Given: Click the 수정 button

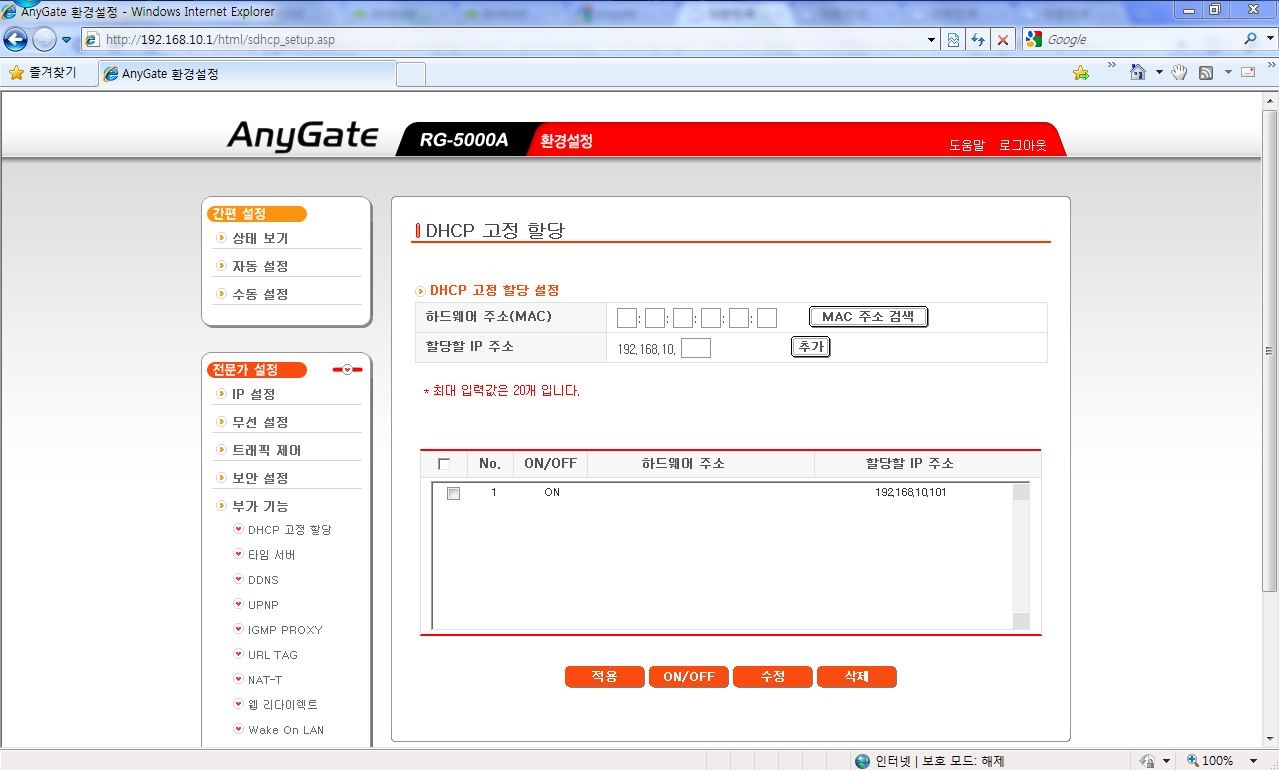Looking at the screenshot, I should 772,677.
